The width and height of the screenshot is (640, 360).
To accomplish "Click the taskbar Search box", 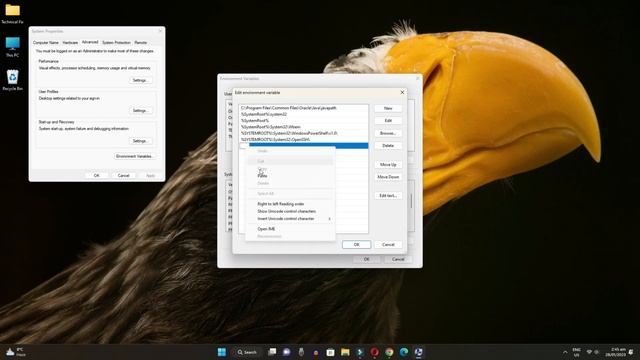I will [x=248, y=352].
